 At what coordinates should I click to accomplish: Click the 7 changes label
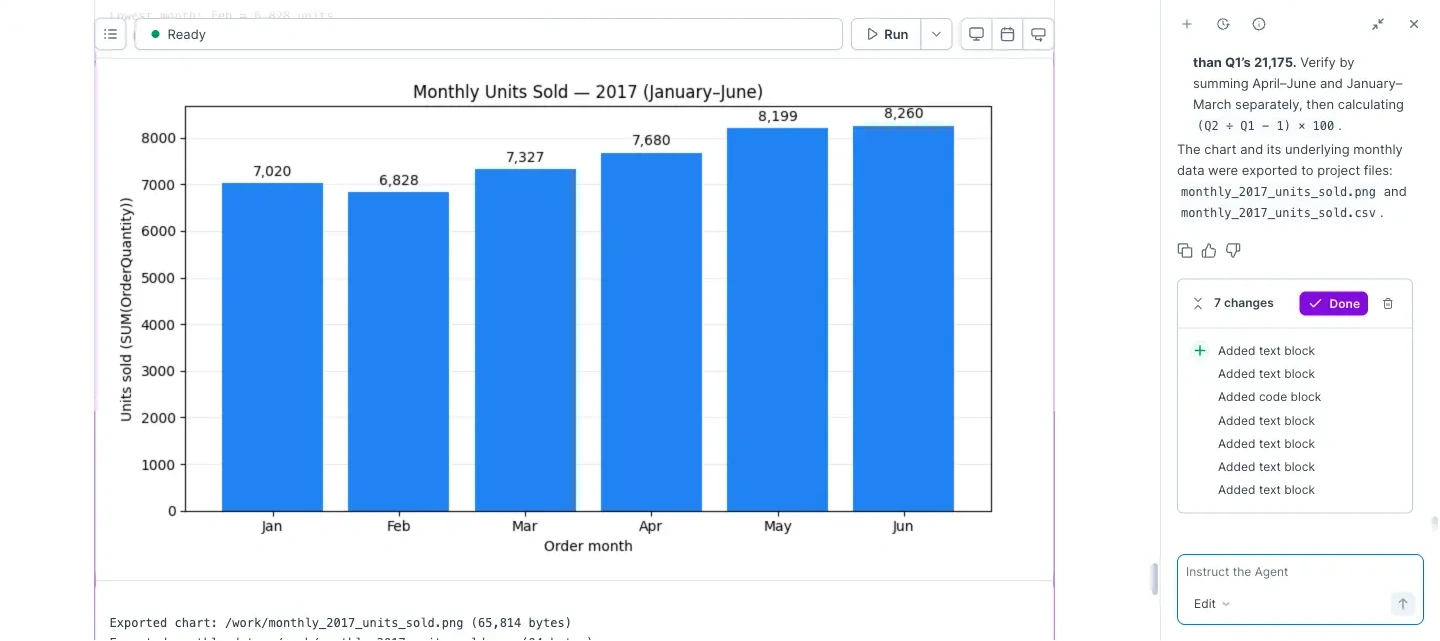coord(1243,303)
